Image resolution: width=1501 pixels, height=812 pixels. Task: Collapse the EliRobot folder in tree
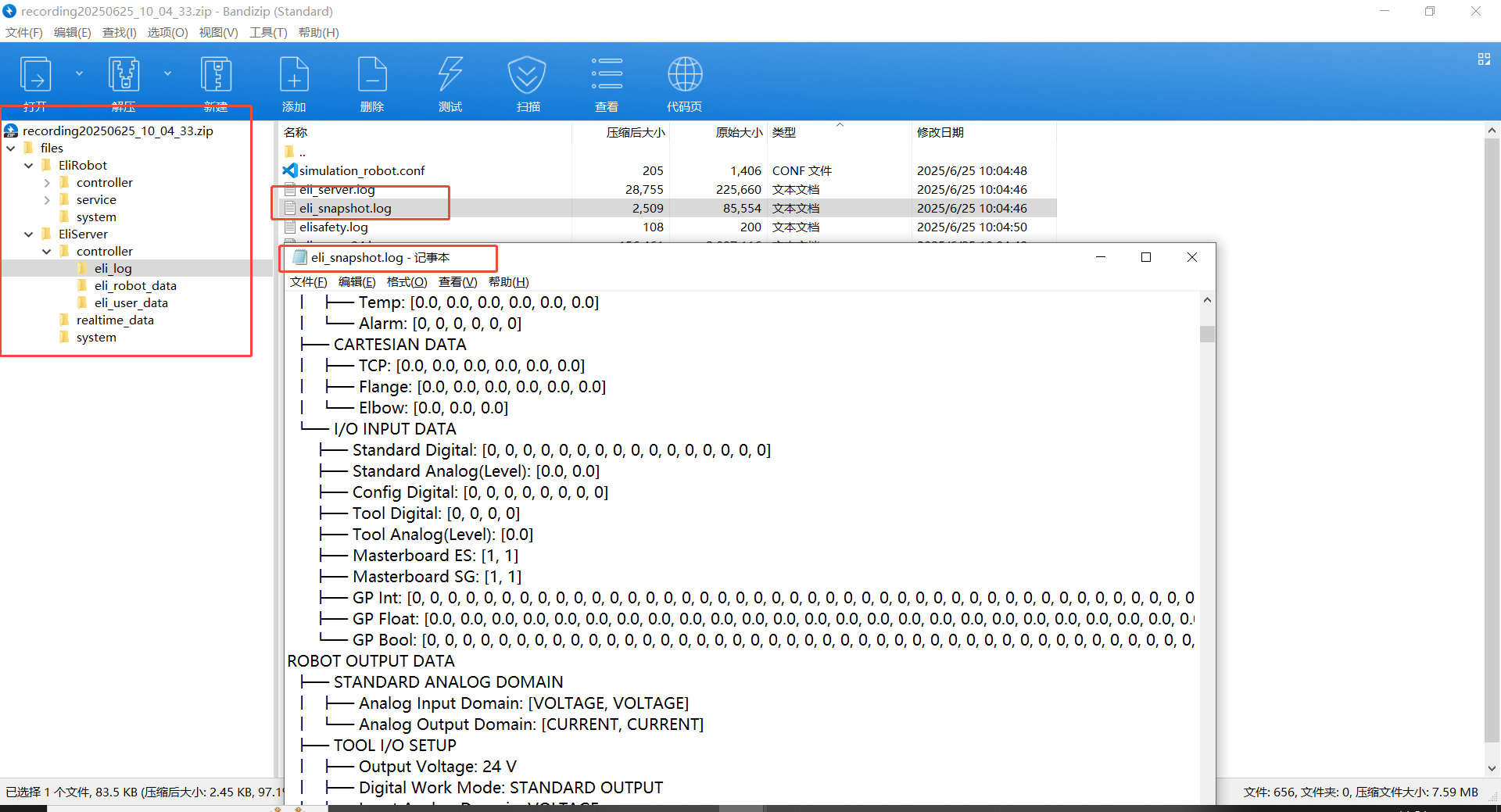[29, 166]
